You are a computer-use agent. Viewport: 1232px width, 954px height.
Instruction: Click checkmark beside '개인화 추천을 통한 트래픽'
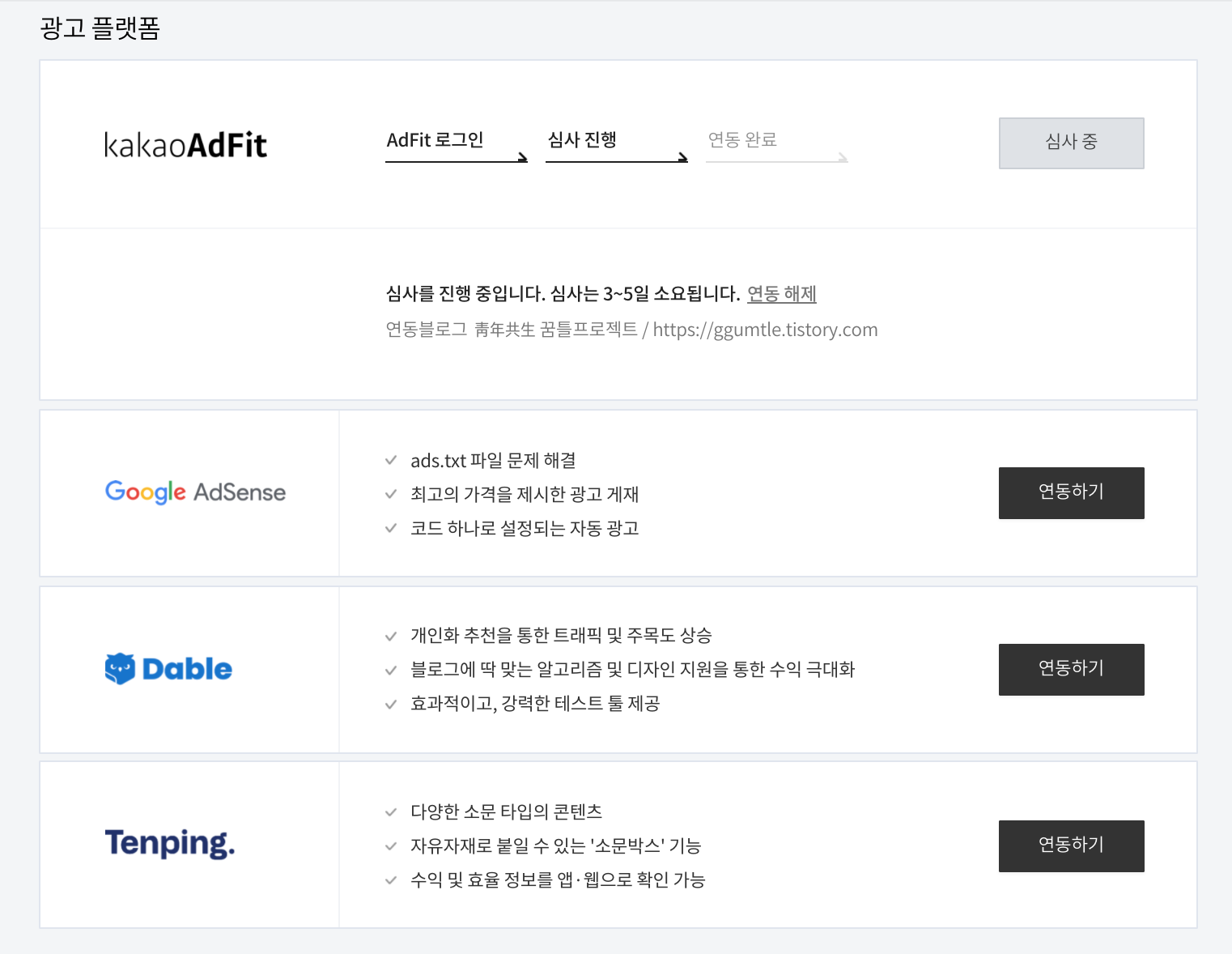click(391, 636)
